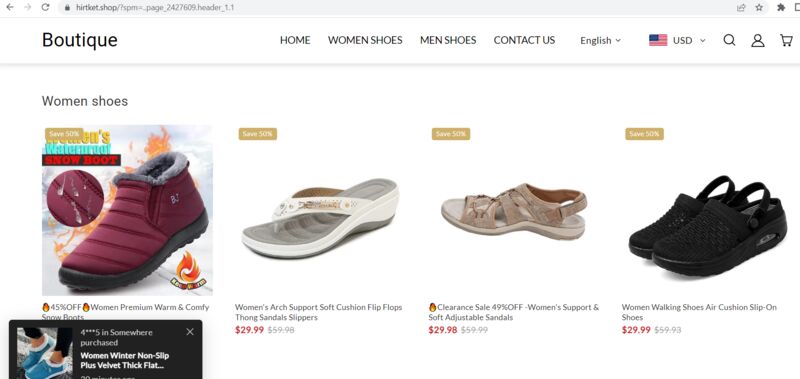Open the CONTACT US page

[524, 40]
